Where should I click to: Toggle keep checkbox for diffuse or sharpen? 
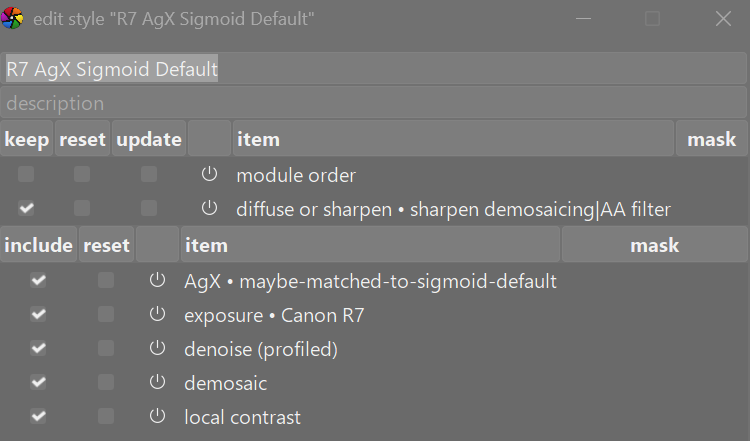[26, 209]
